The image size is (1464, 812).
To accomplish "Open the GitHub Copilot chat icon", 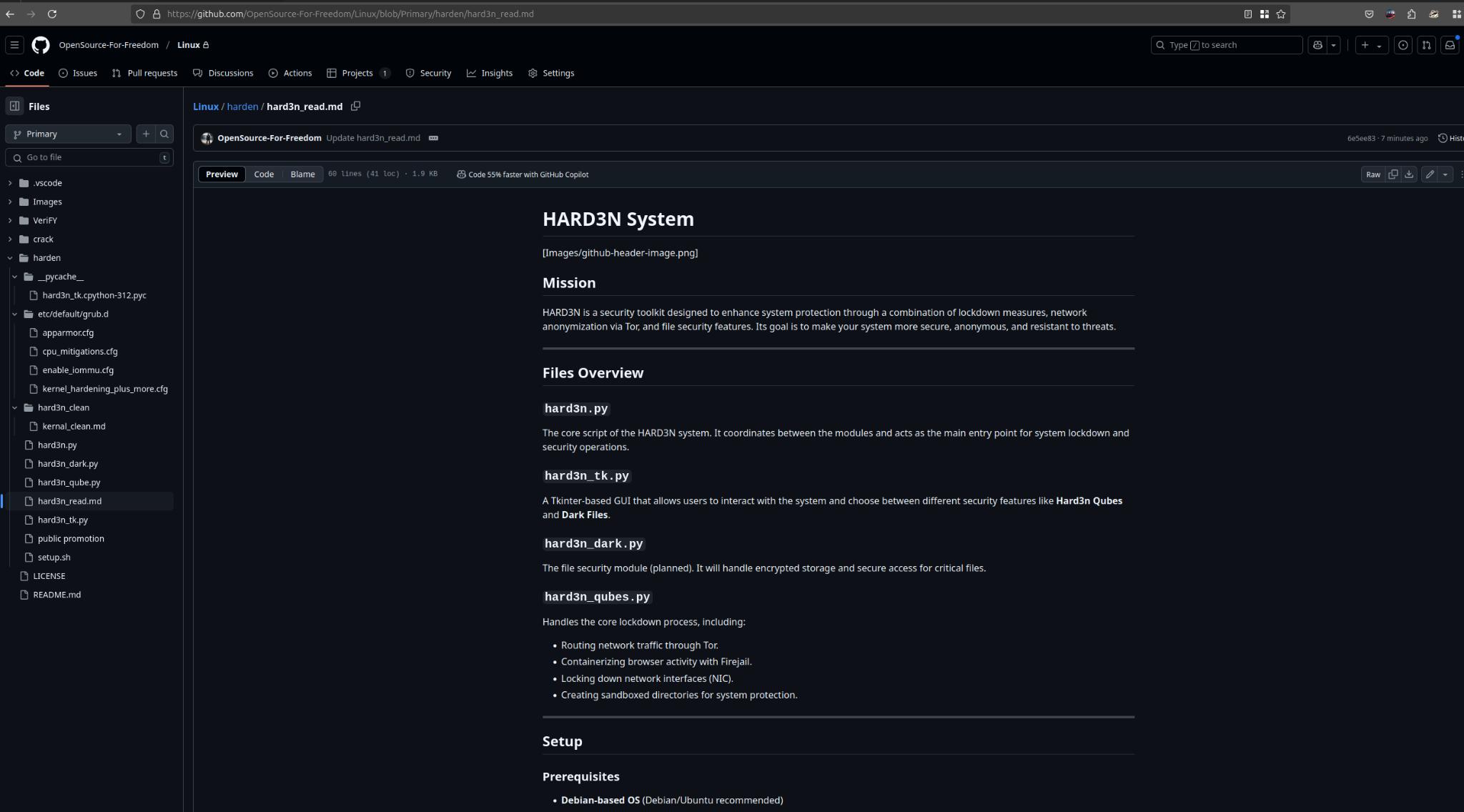I will pos(1317,44).
